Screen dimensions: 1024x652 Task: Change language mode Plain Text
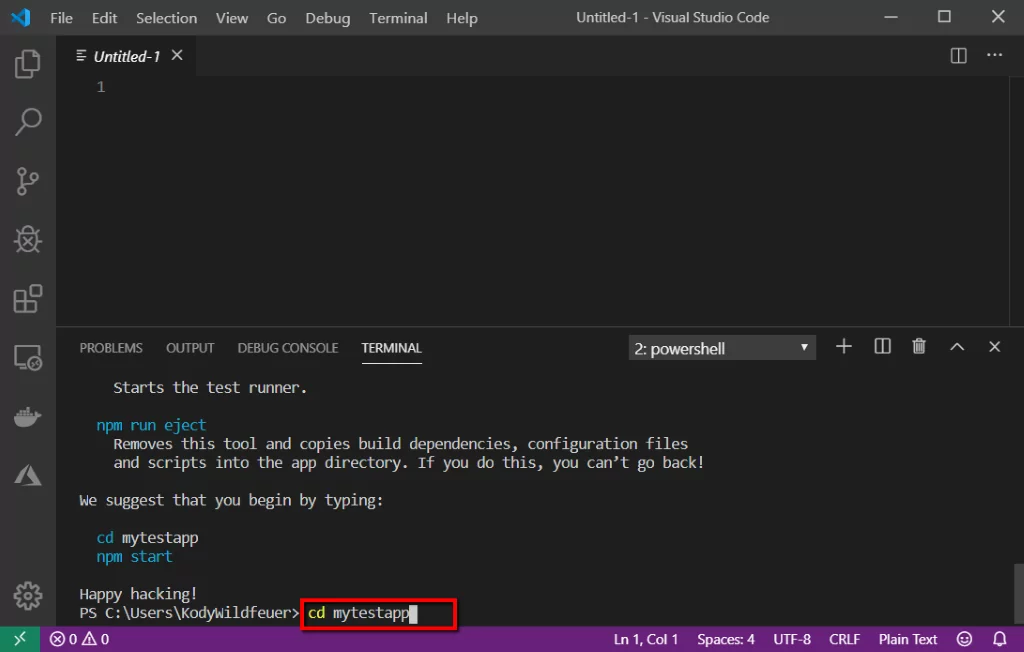tap(908, 639)
